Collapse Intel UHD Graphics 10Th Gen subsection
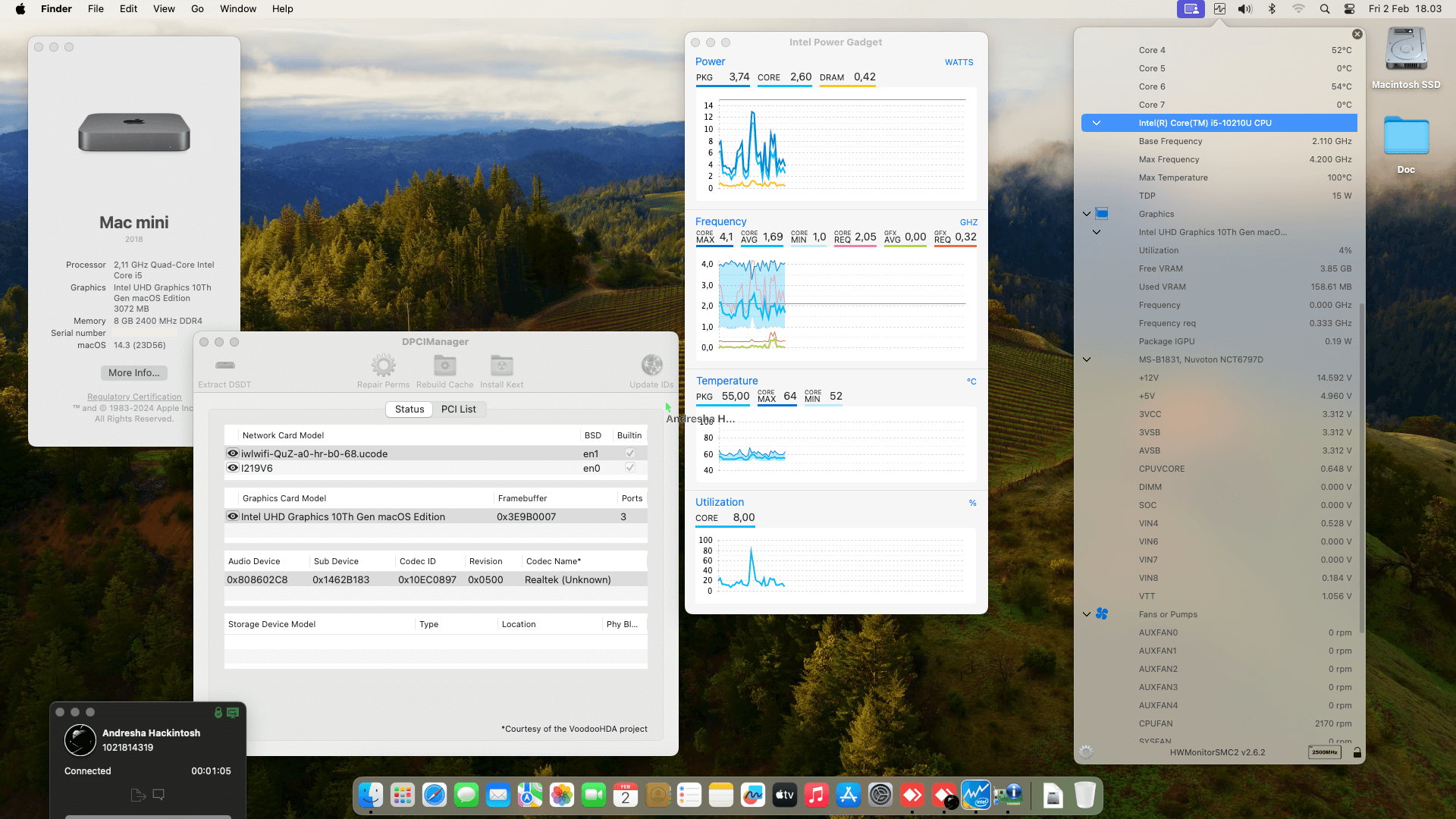Screen dimensions: 1456x819 1096,232
